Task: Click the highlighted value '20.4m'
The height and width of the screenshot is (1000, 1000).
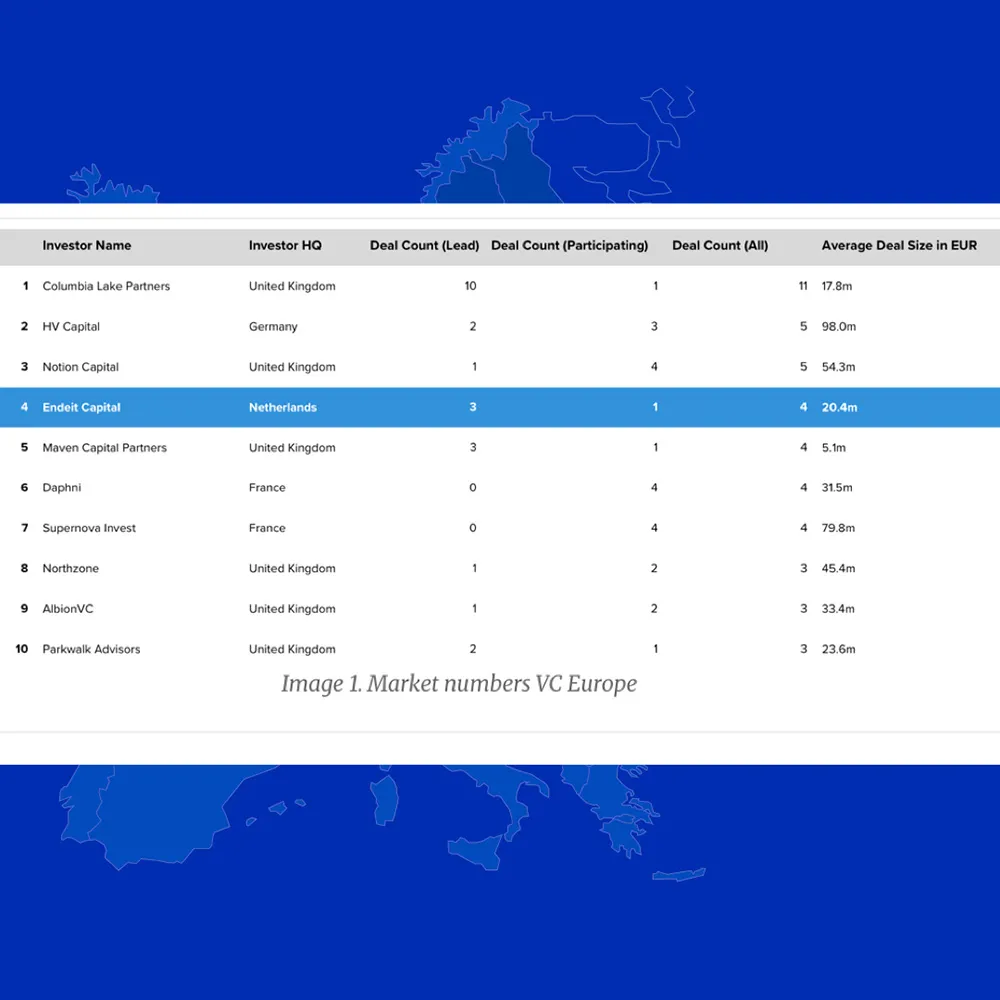Action: (x=839, y=408)
